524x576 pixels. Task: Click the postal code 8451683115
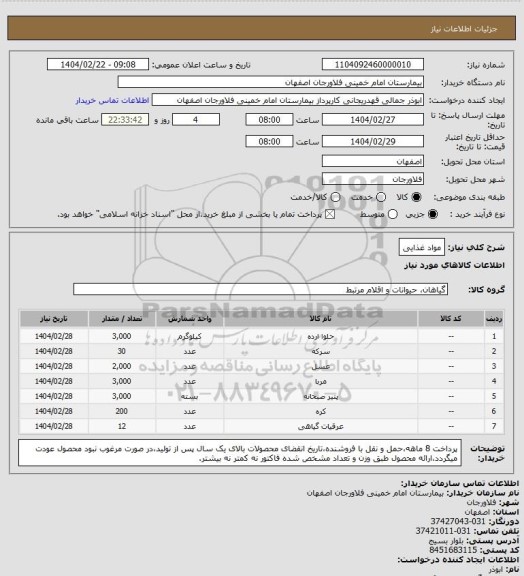coord(453,550)
